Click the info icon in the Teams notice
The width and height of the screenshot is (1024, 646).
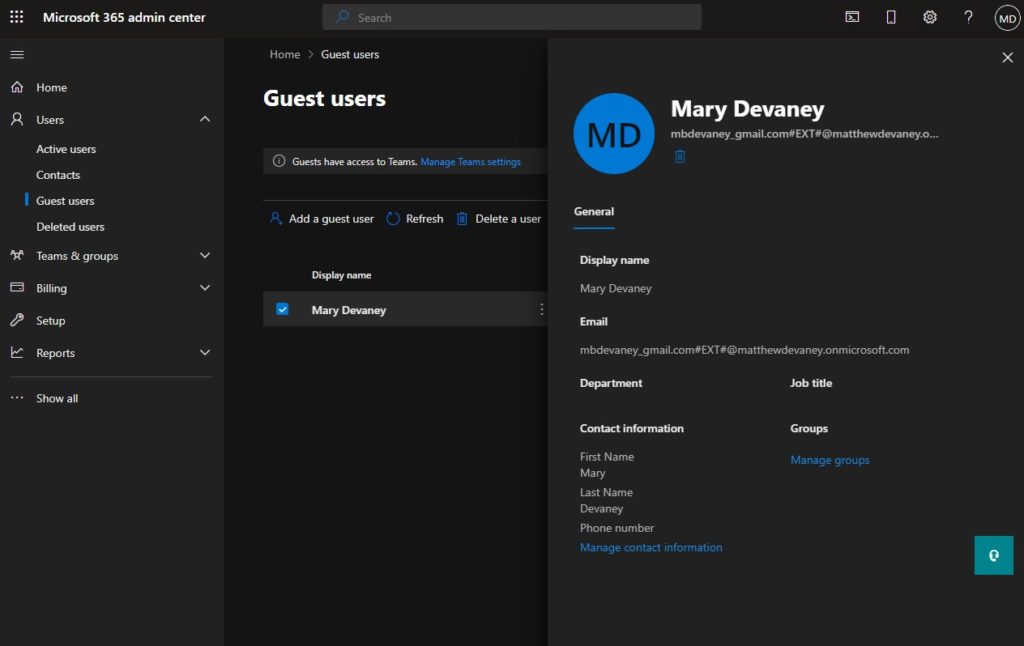point(279,161)
